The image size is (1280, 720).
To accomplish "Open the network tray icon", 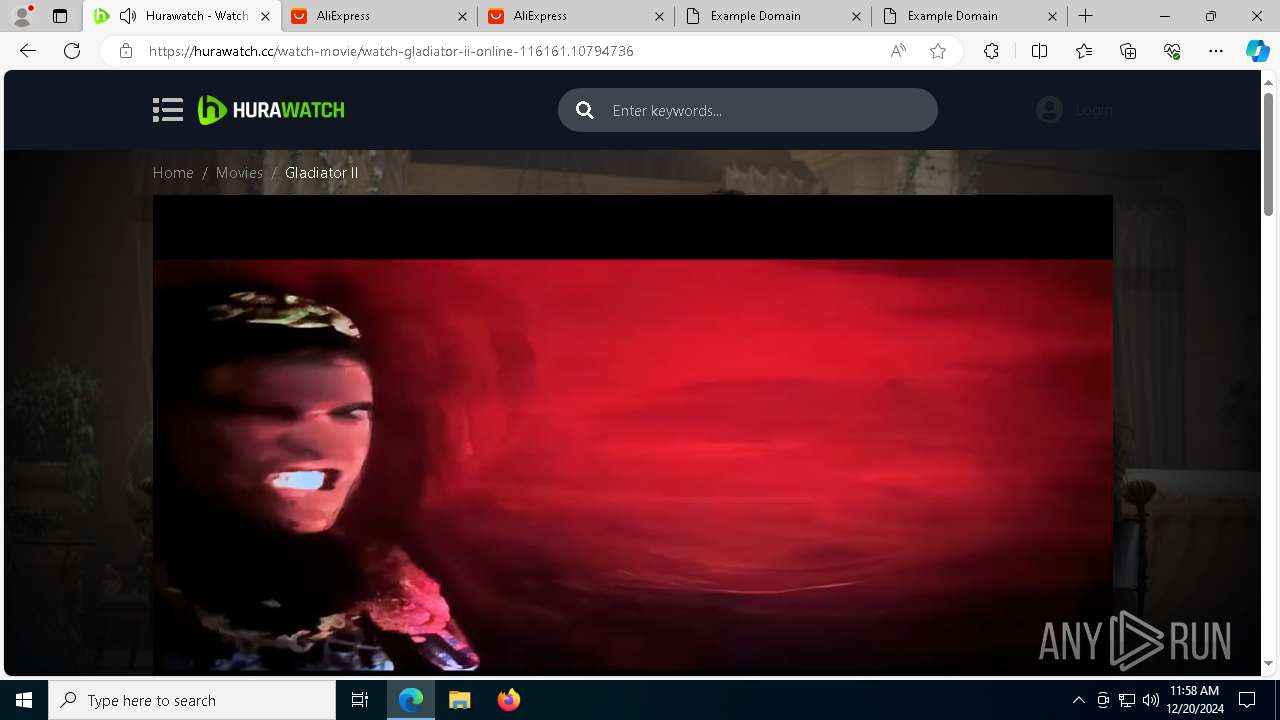I will (1127, 700).
